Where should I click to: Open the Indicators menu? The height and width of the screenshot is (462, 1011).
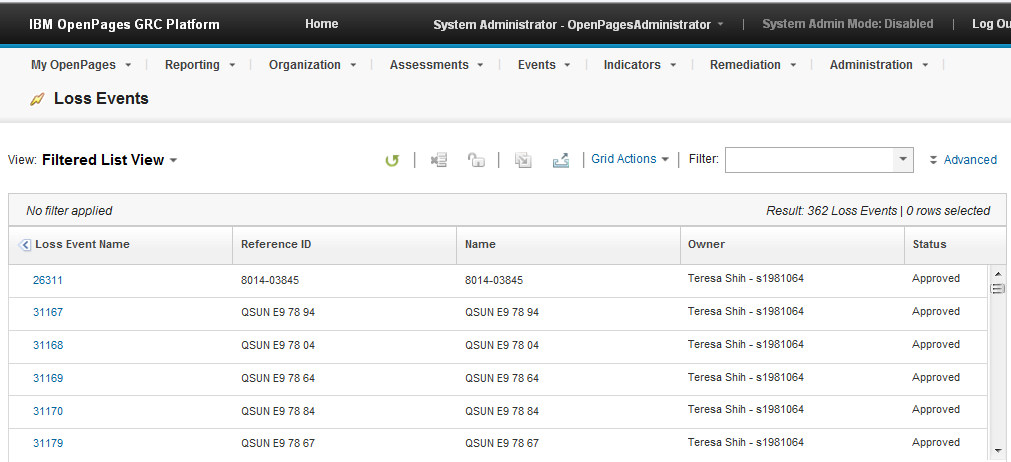[x=640, y=64]
